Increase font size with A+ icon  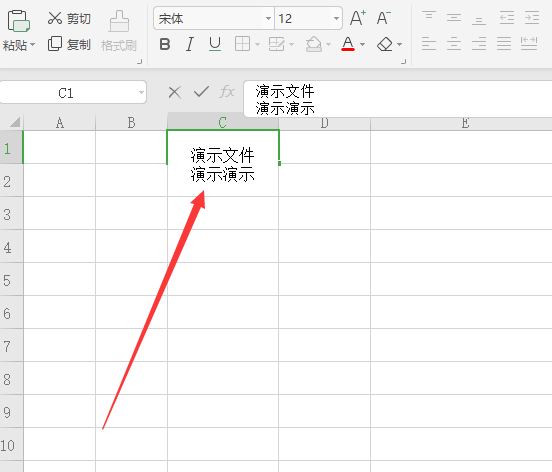[358, 18]
